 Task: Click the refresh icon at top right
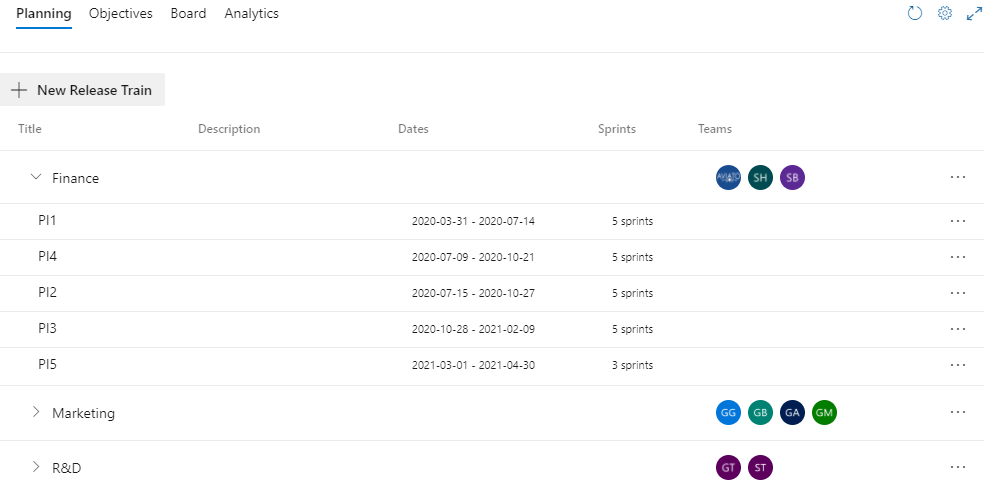(914, 14)
